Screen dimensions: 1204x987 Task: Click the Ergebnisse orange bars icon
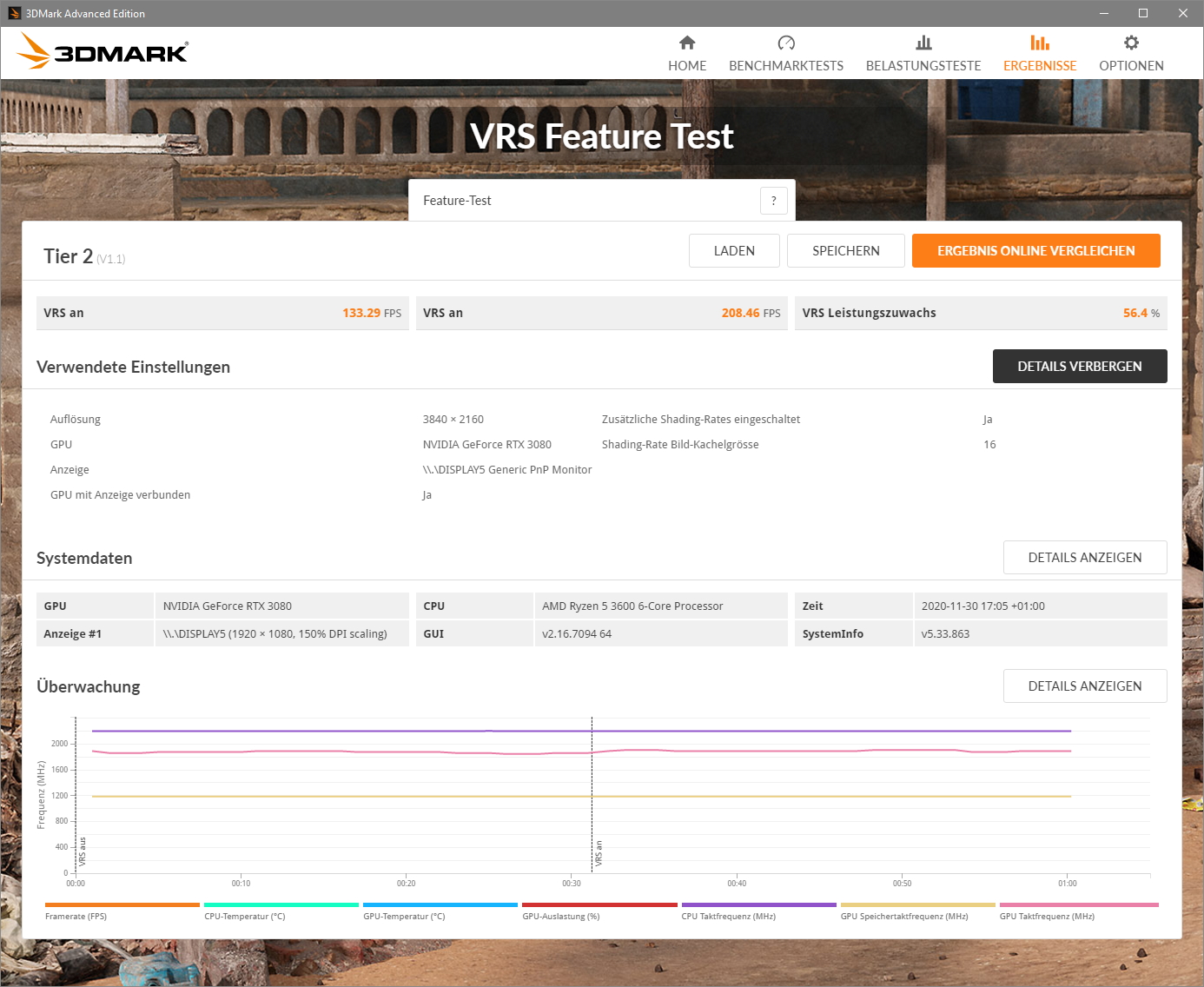click(1040, 43)
